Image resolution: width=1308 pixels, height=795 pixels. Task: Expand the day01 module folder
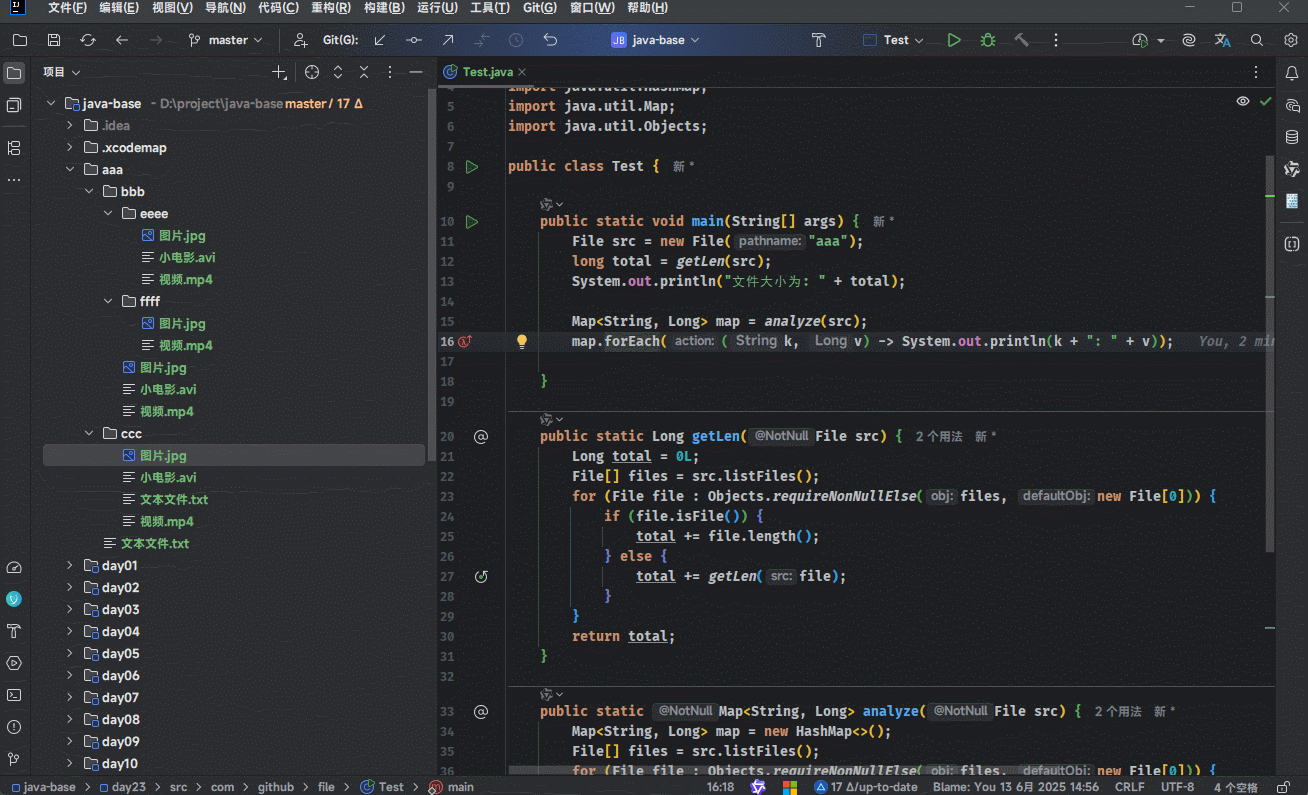[x=70, y=565]
